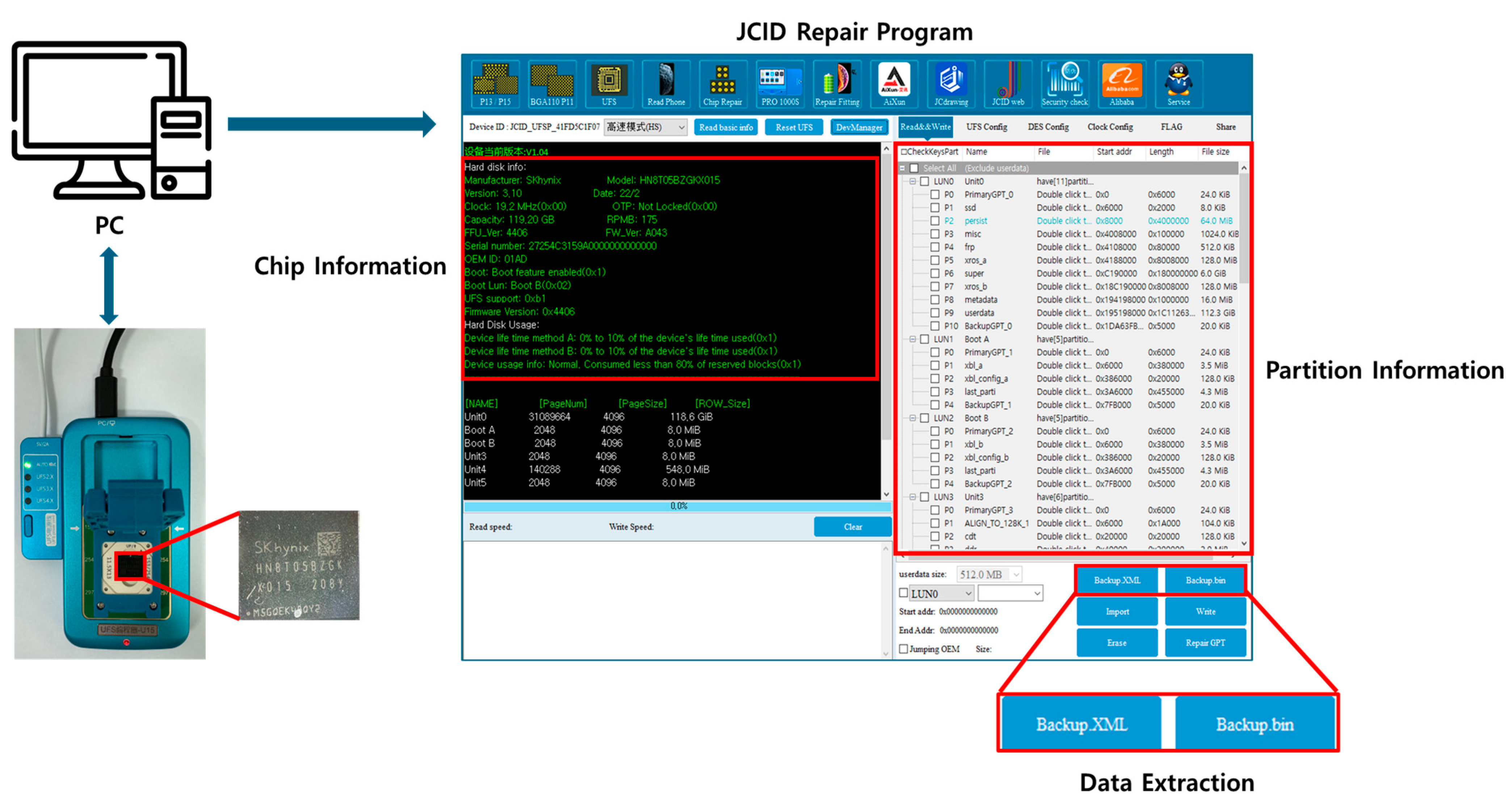Tick the persist partition checkbox

935,221
